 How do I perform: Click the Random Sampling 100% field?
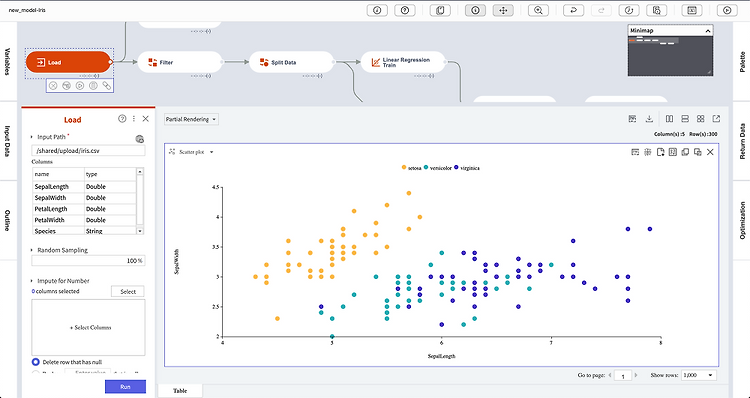click(88, 261)
